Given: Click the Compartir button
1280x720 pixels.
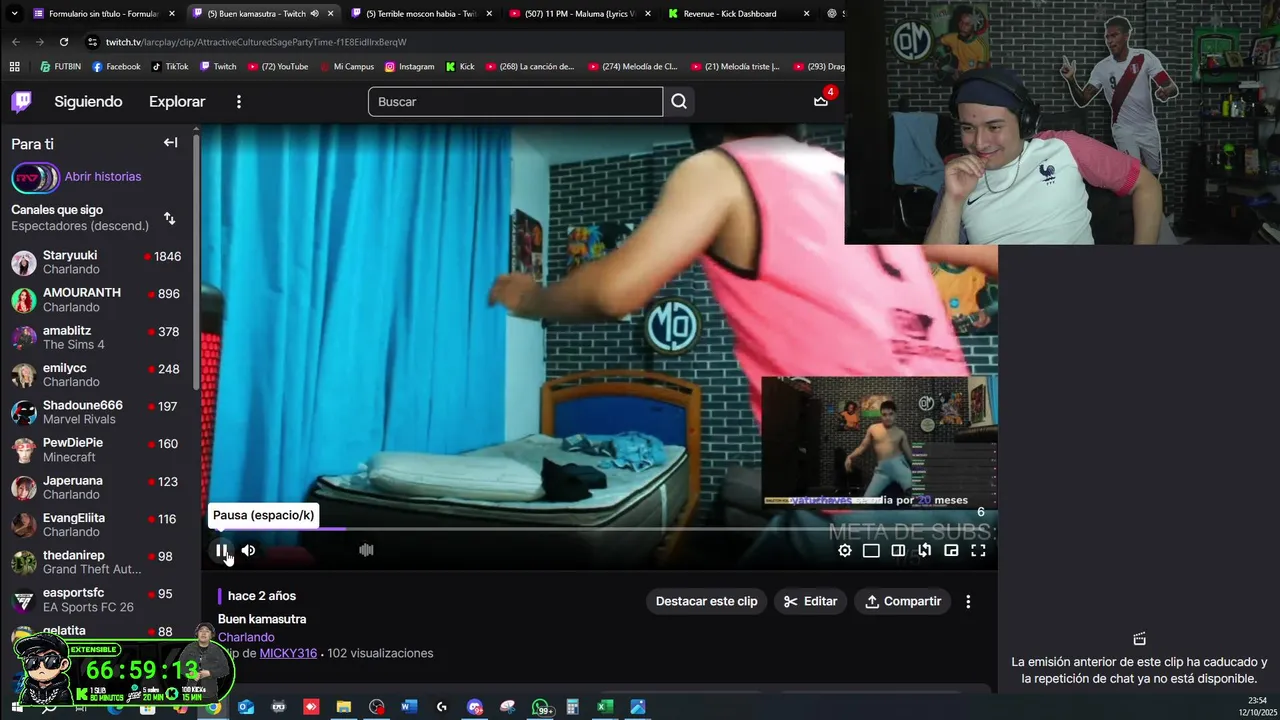Looking at the screenshot, I should click(x=903, y=601).
